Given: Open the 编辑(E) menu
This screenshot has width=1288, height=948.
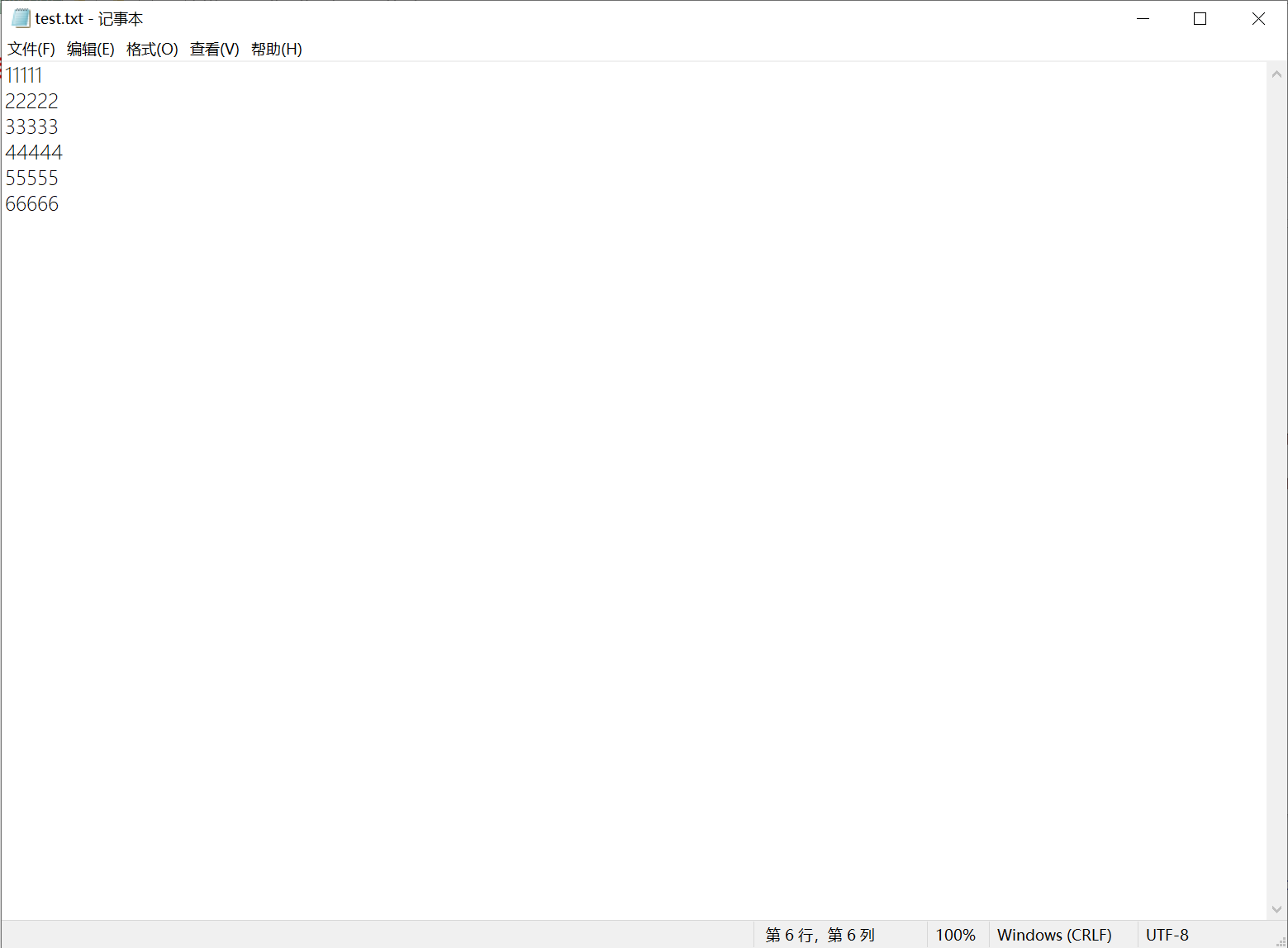Looking at the screenshot, I should pyautogui.click(x=91, y=50).
